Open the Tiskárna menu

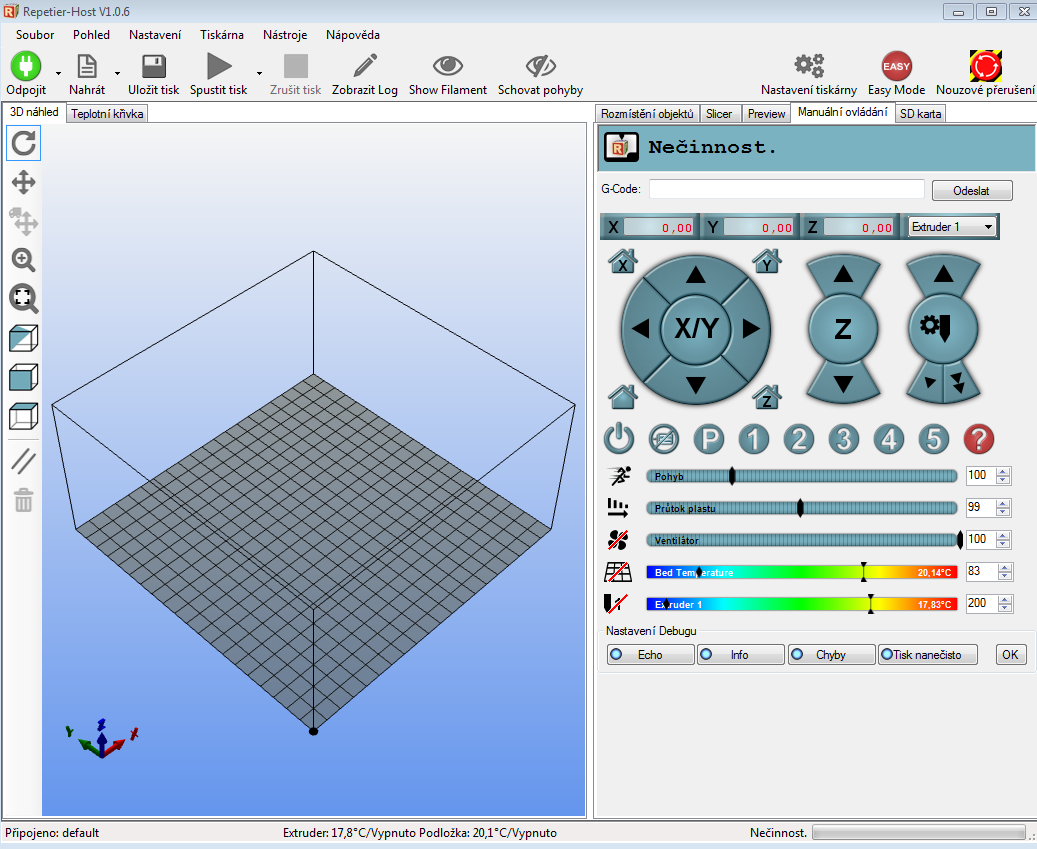click(221, 35)
